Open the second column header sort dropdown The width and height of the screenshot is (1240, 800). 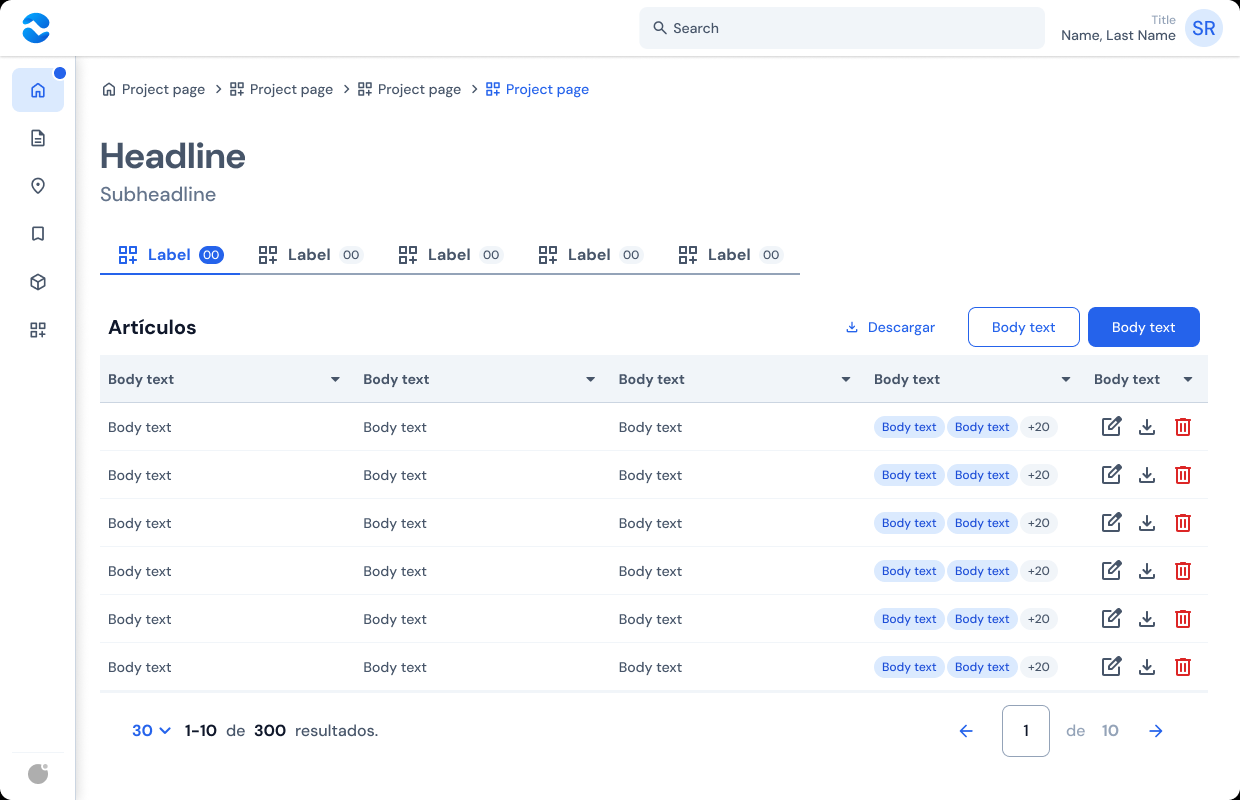pyautogui.click(x=591, y=380)
